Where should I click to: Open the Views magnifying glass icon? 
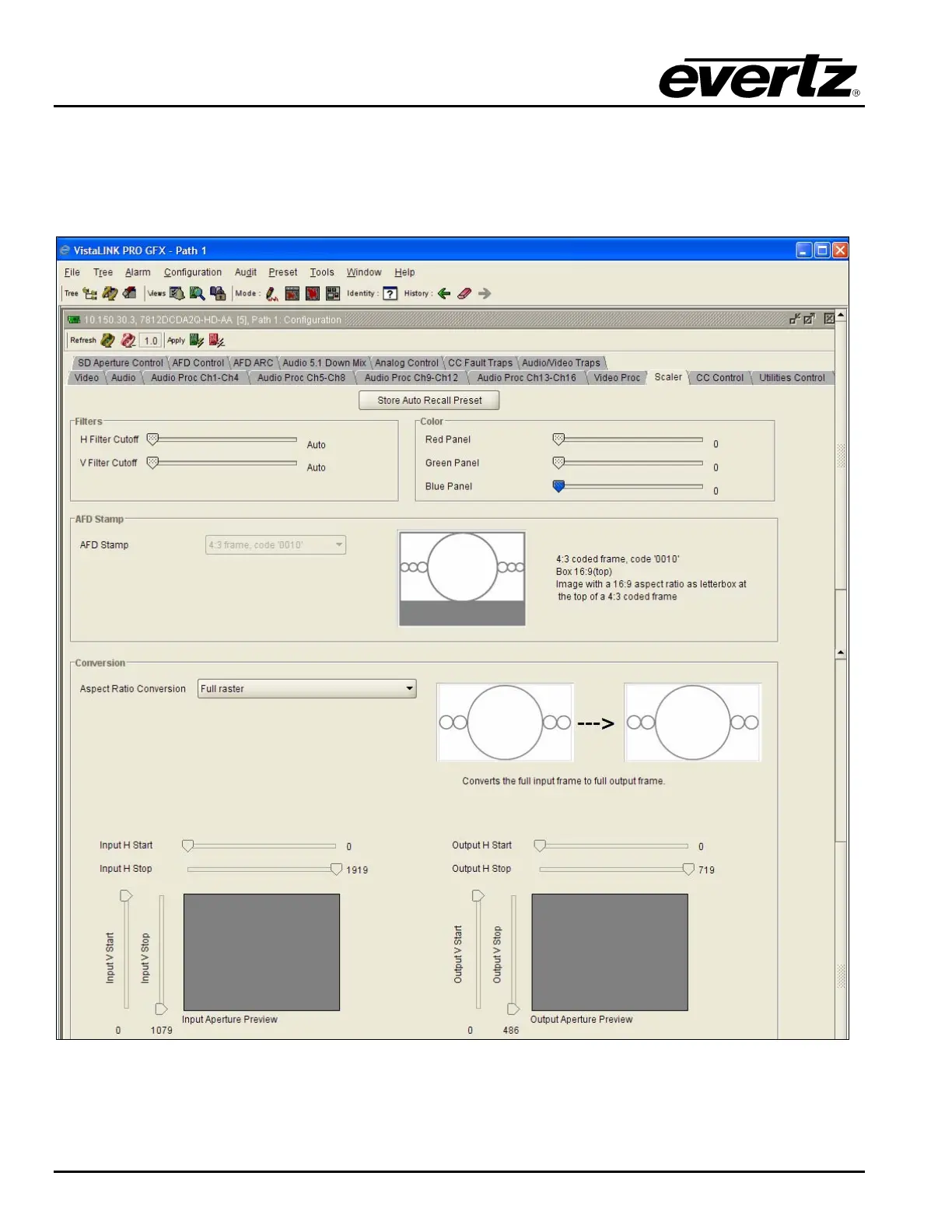point(198,293)
